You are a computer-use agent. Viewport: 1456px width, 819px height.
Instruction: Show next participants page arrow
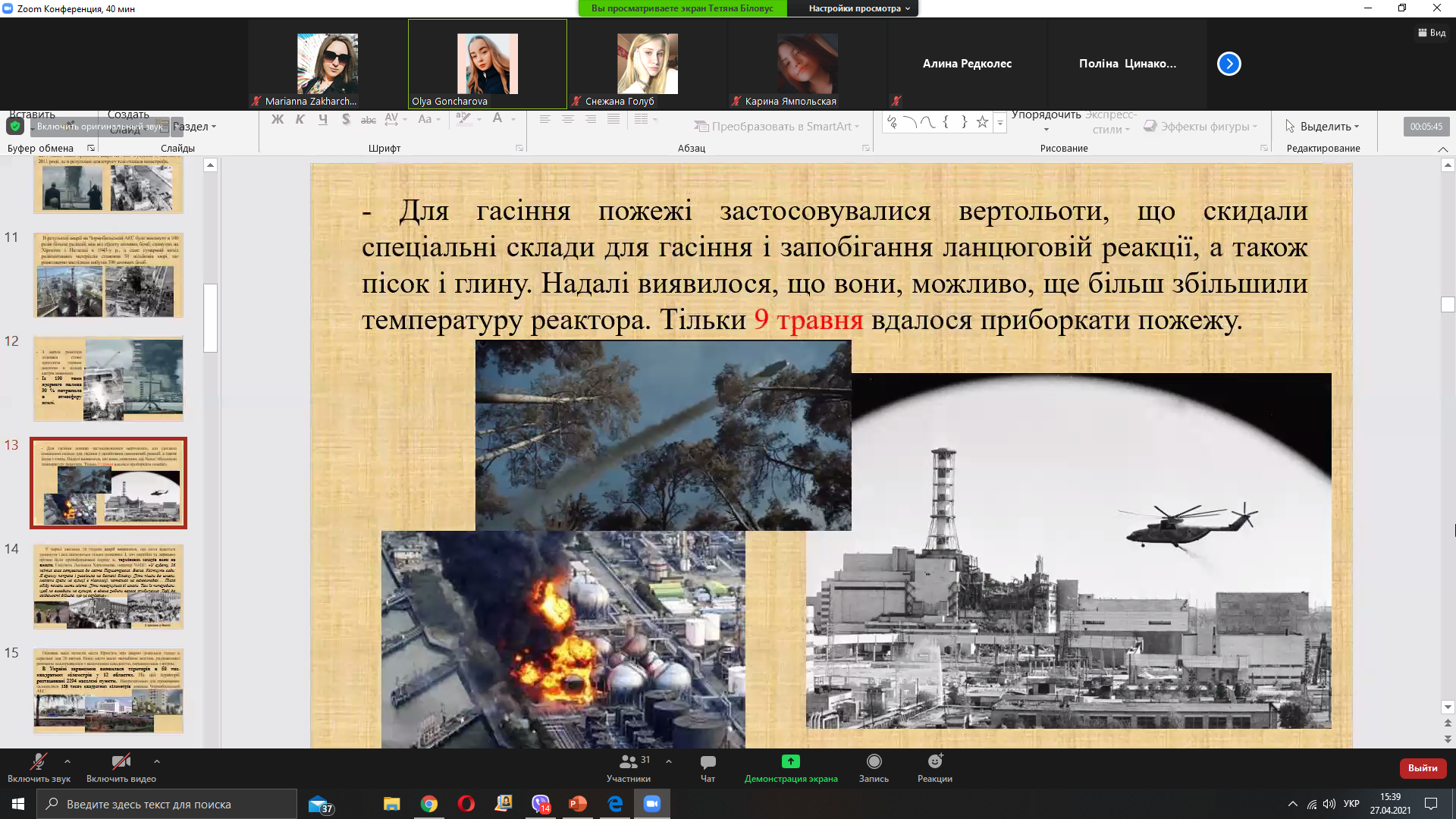tap(1229, 64)
